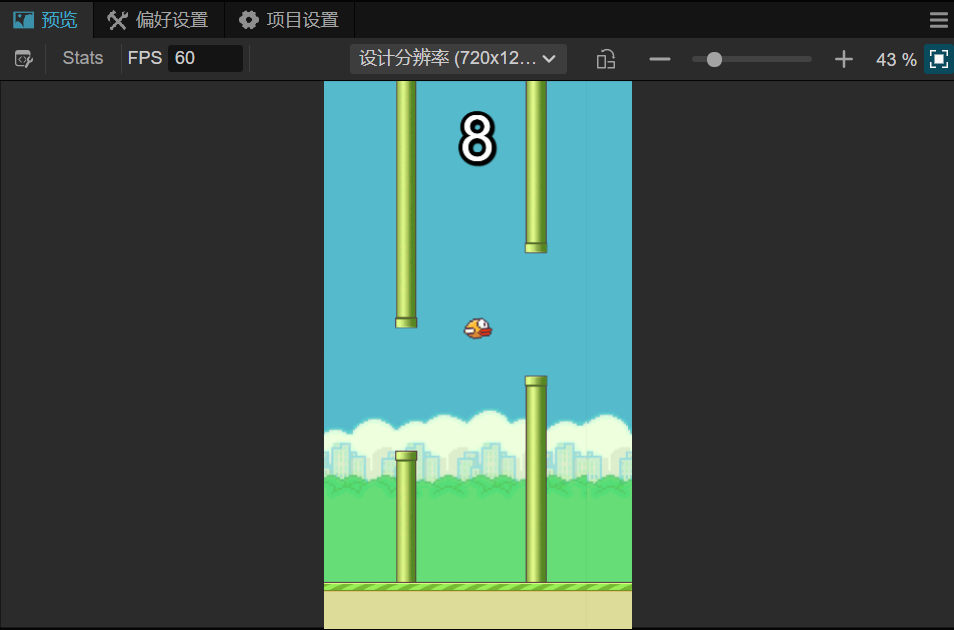Click the preview debug tools icon
The width and height of the screenshot is (954, 630).
[24, 59]
